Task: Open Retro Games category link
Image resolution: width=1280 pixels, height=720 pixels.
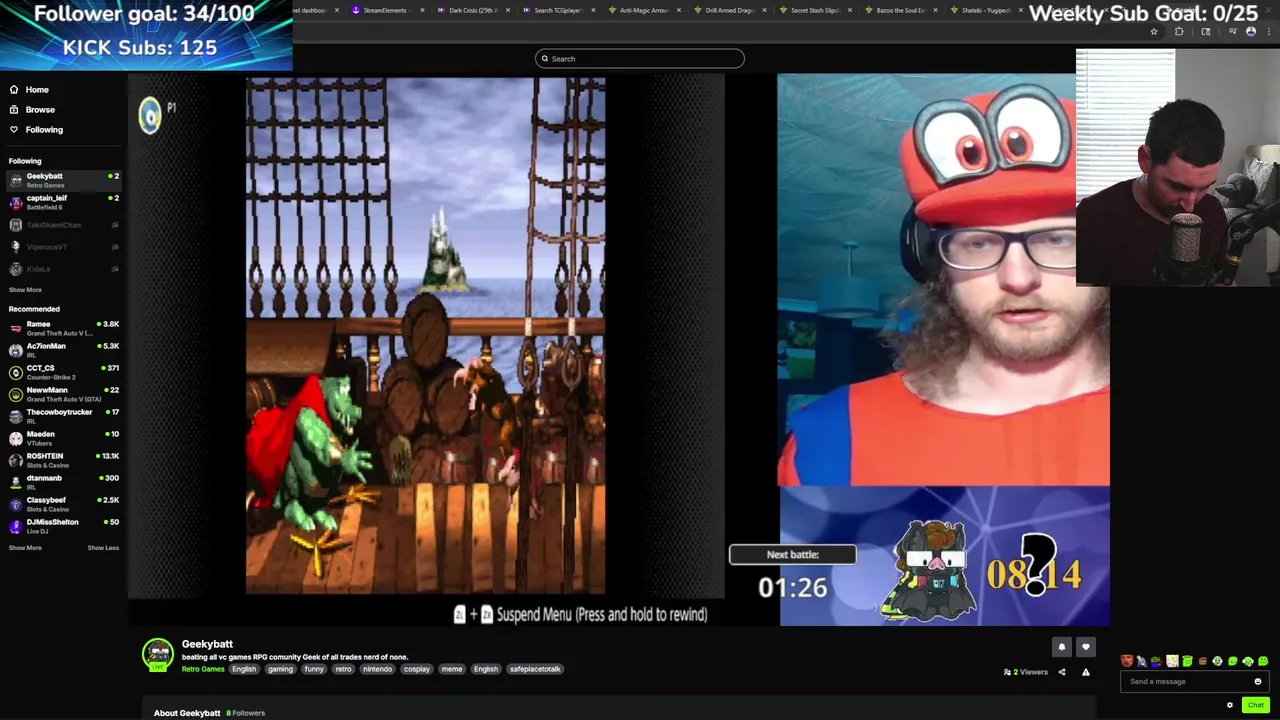Action: coord(203,669)
